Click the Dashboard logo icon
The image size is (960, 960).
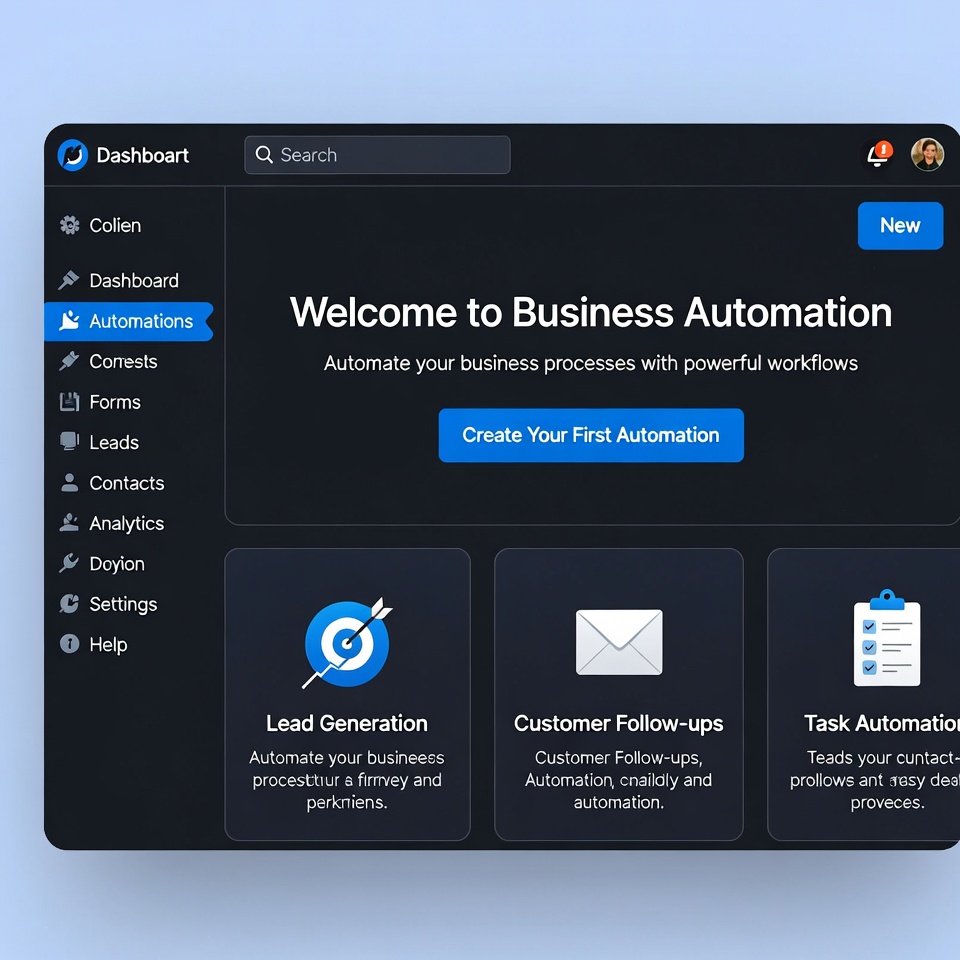(71, 155)
